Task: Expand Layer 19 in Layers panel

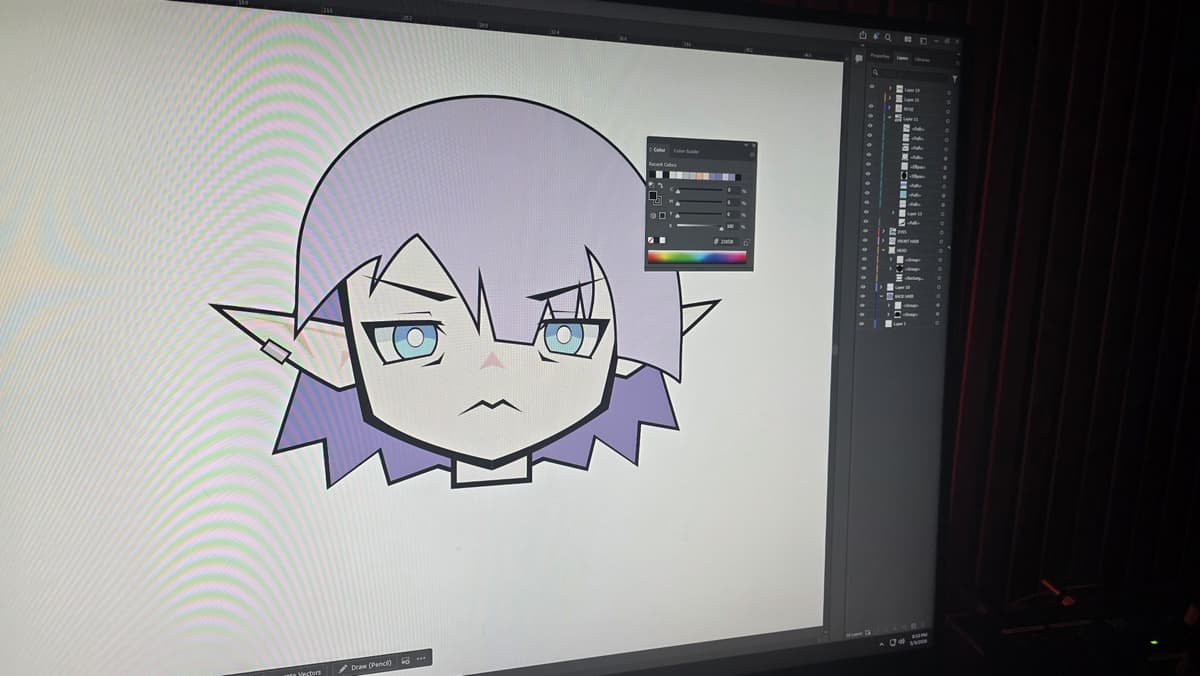Action: click(890, 89)
